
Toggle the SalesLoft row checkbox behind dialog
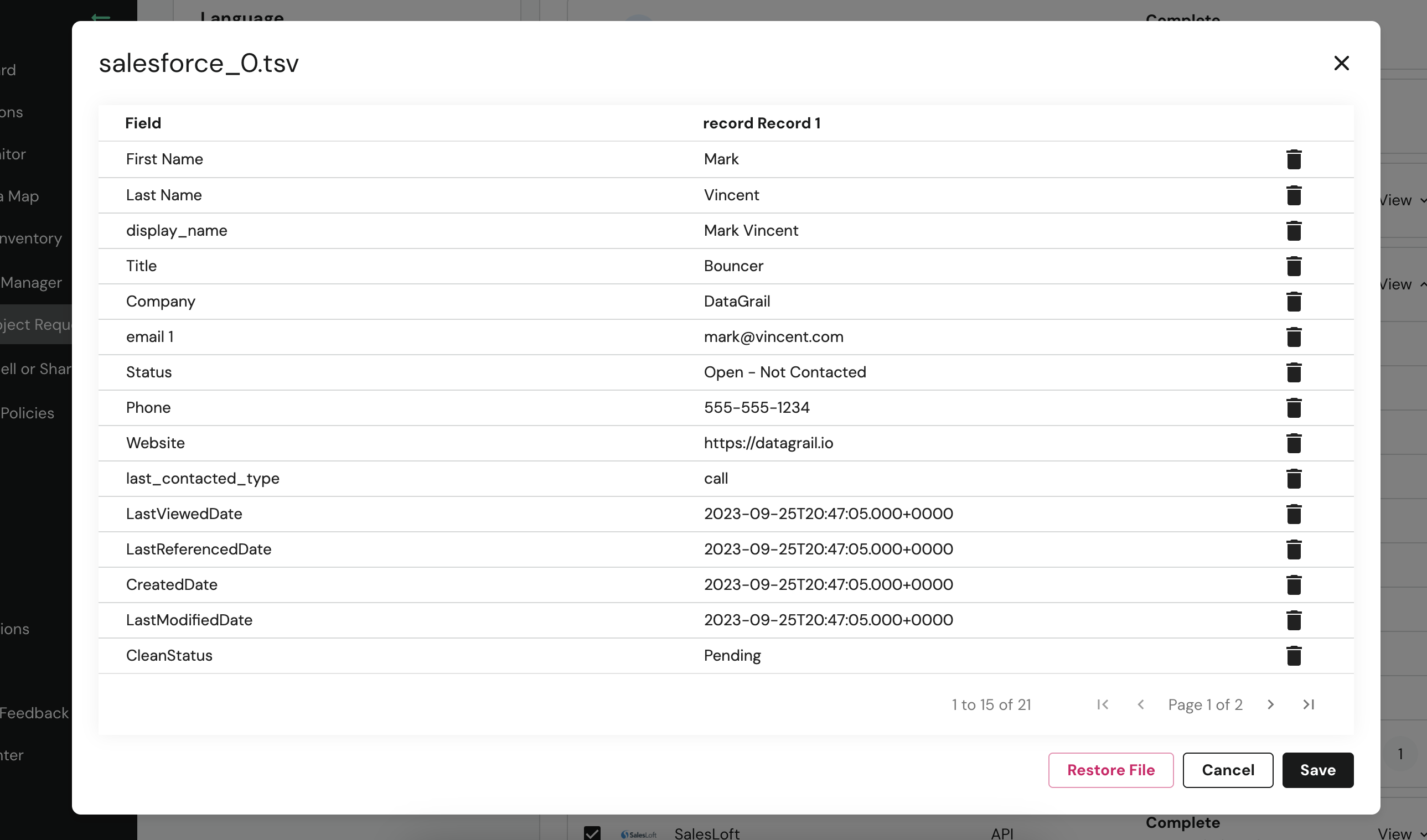(x=592, y=833)
